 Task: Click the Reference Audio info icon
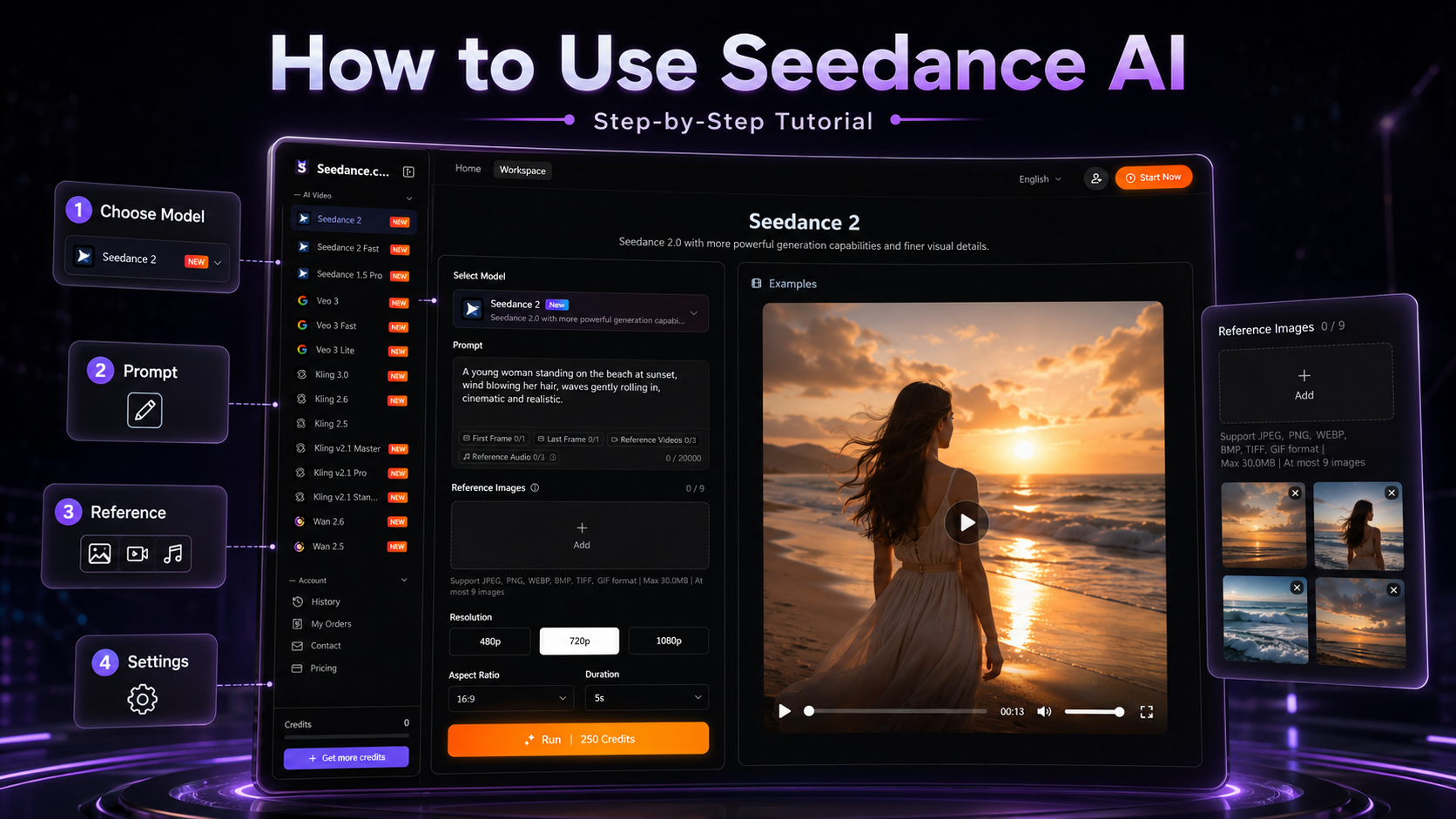point(553,457)
